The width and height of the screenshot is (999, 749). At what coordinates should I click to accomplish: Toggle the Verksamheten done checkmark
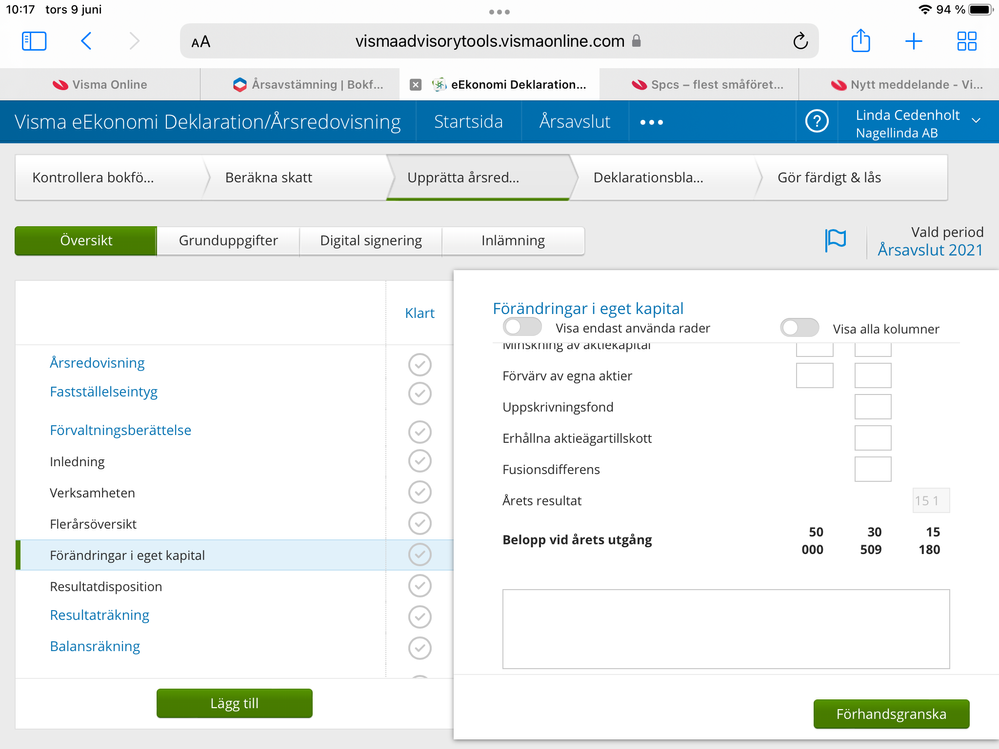(420, 492)
